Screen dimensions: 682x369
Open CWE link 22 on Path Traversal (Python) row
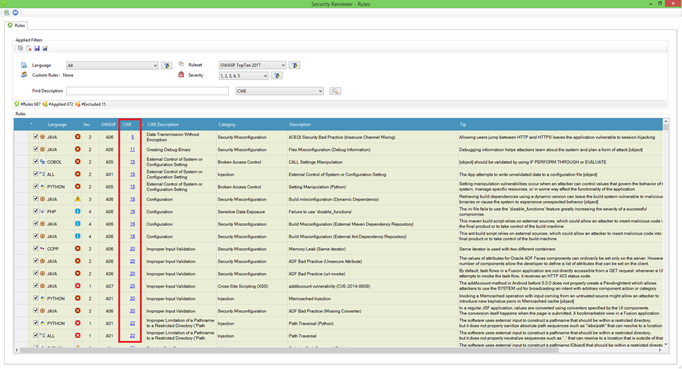pos(132,323)
